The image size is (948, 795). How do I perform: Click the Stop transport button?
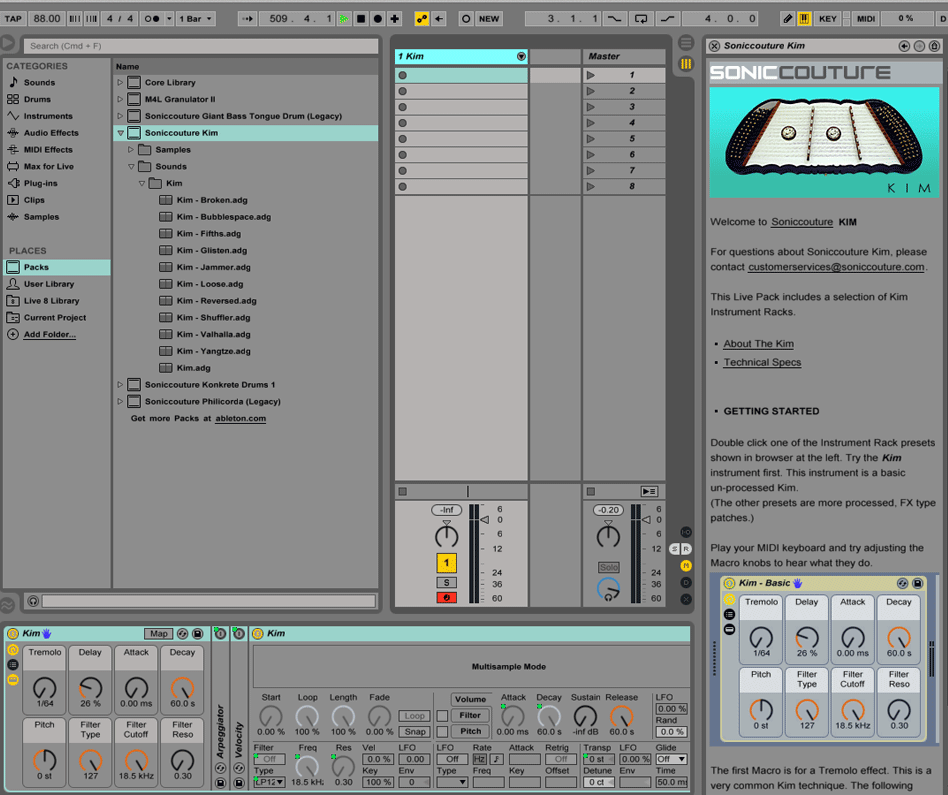point(361,19)
